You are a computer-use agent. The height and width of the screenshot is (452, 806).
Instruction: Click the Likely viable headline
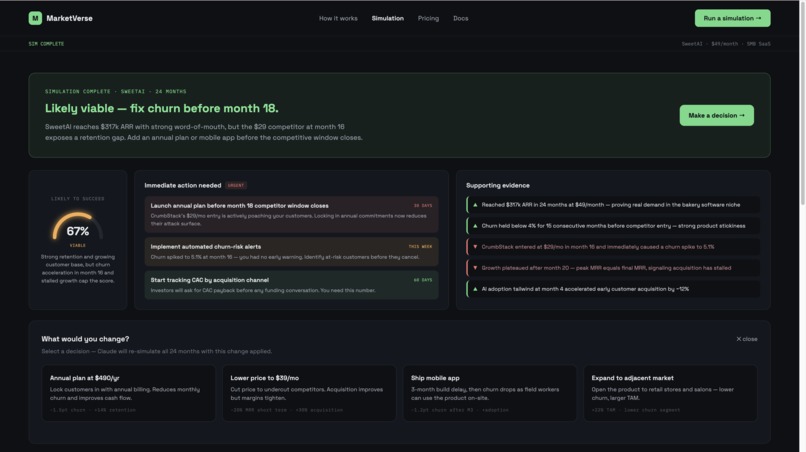pyautogui.click(x=161, y=109)
